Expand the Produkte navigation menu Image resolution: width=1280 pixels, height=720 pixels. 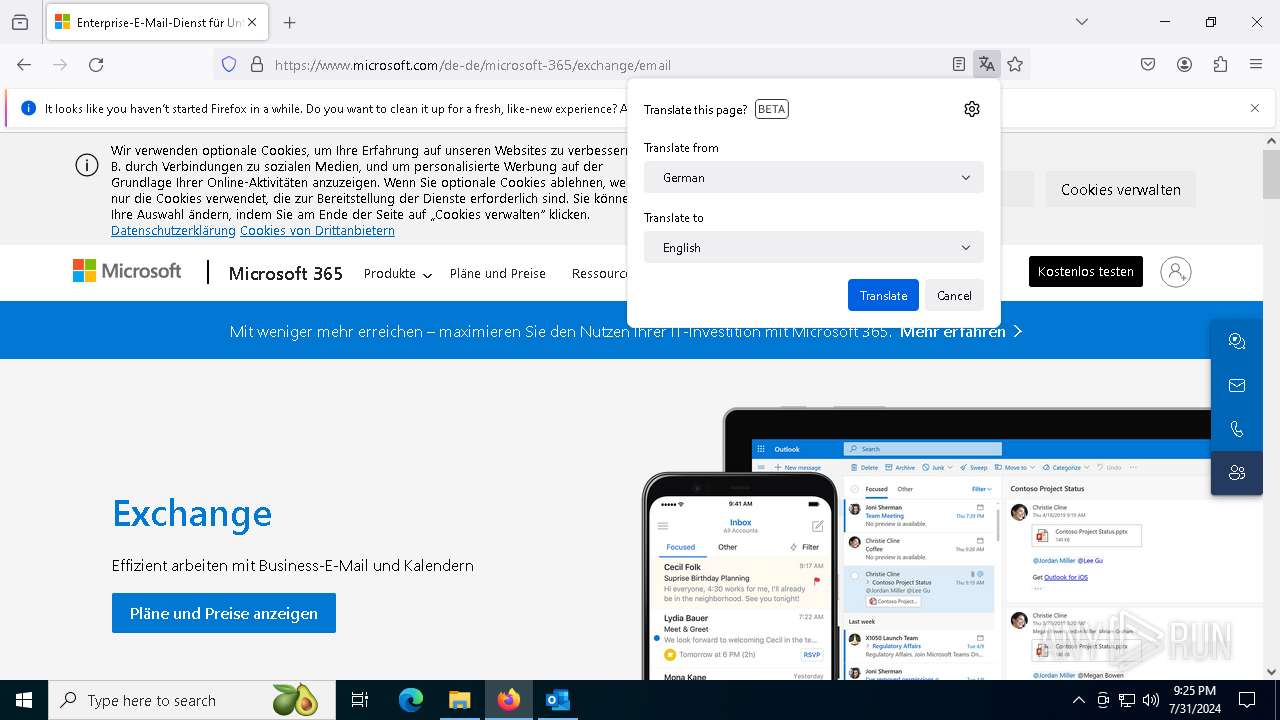coord(397,273)
